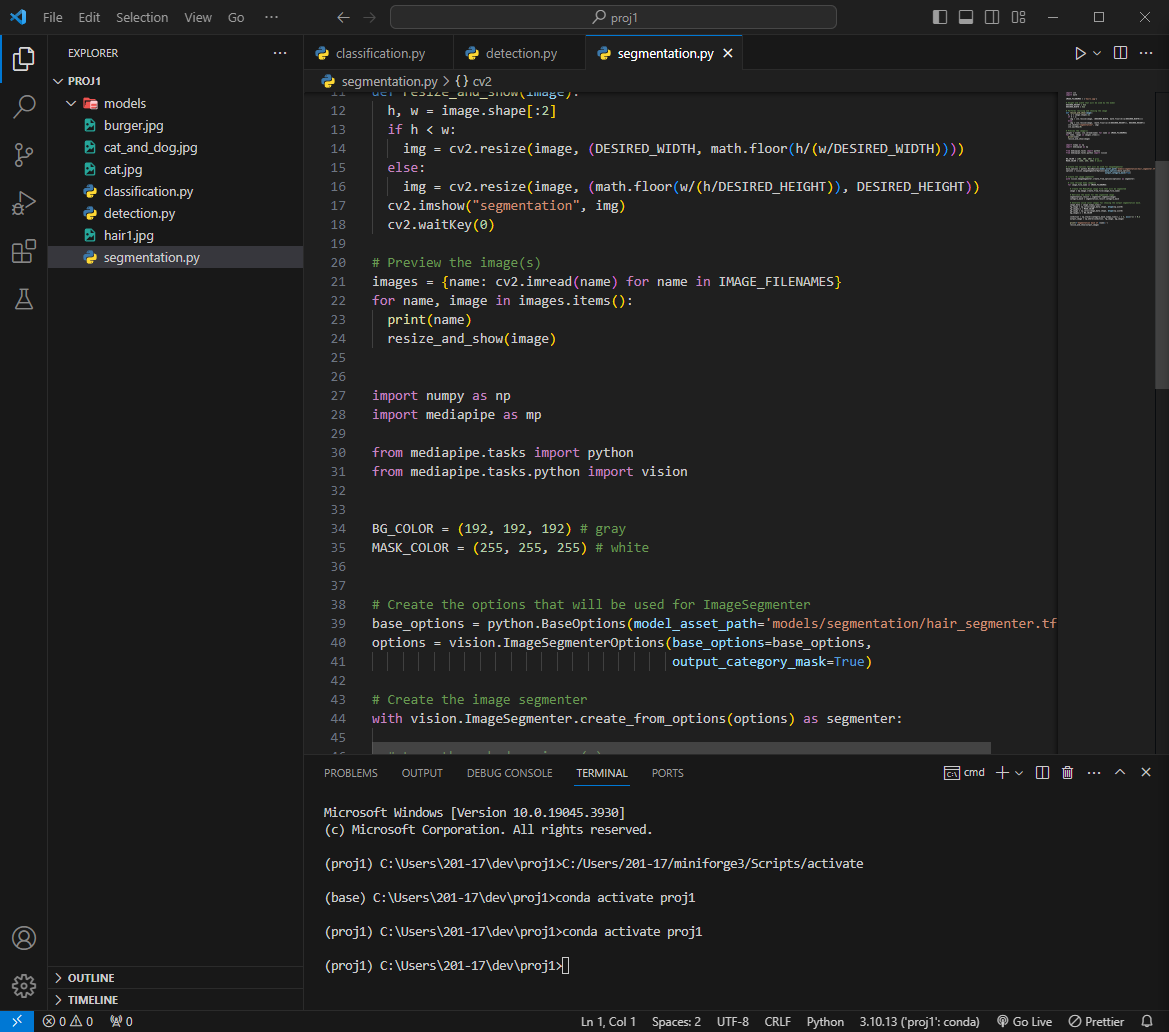Open hidden menus via title bar ellipsis
The image size is (1169, 1032).
point(271,17)
